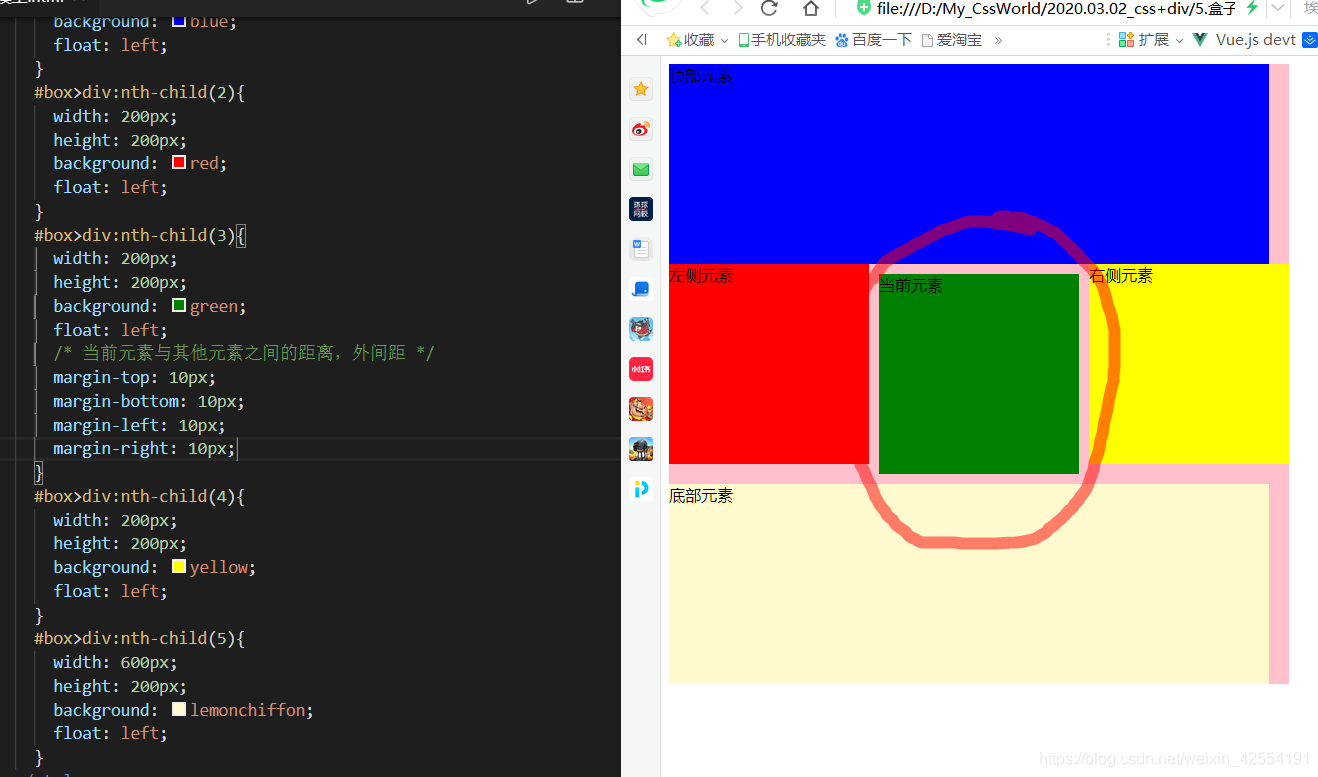The width and height of the screenshot is (1318, 777).
Task: Go forward in browser history
Action: coord(738,8)
